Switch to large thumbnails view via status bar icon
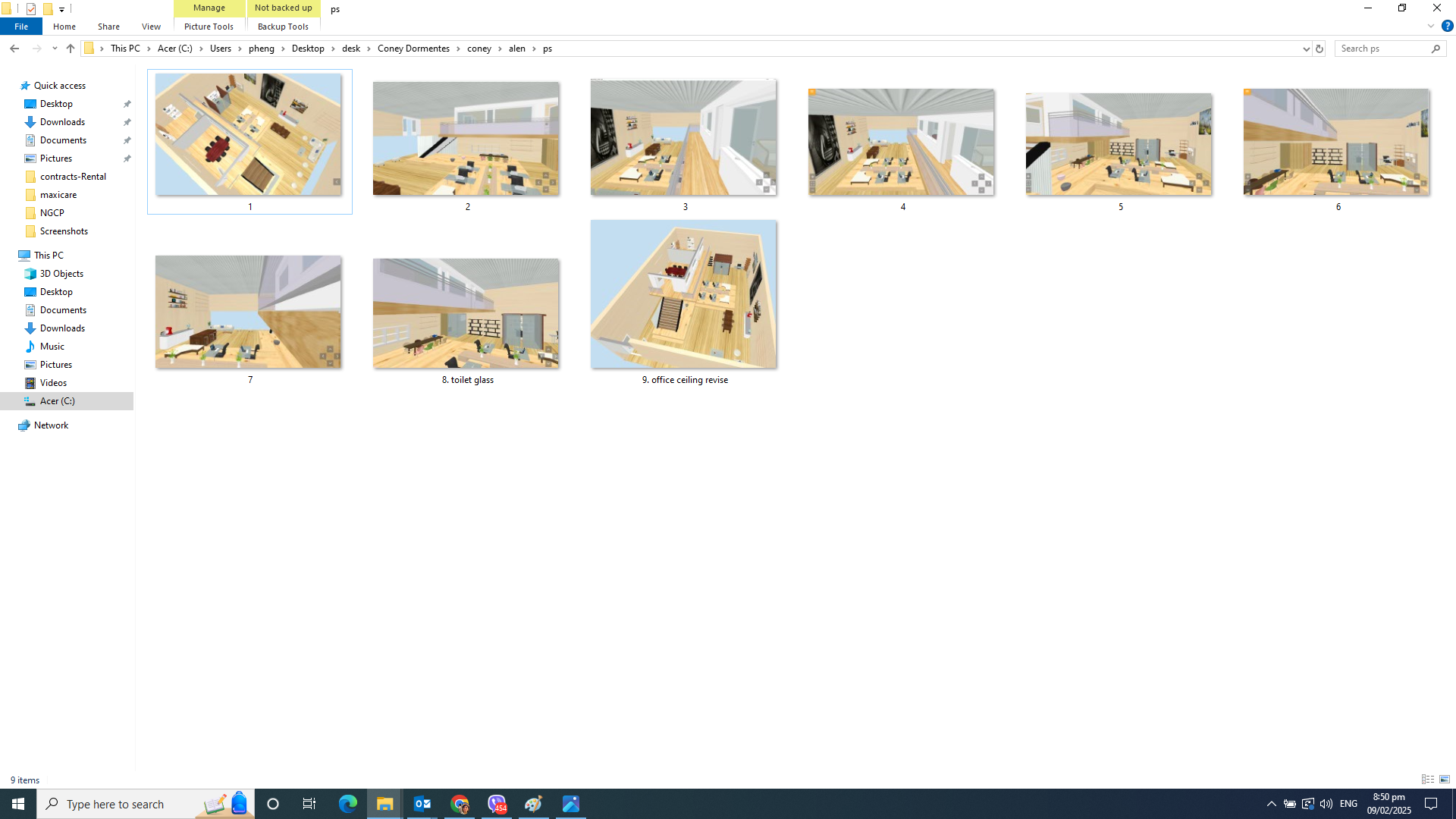 coord(1445,779)
